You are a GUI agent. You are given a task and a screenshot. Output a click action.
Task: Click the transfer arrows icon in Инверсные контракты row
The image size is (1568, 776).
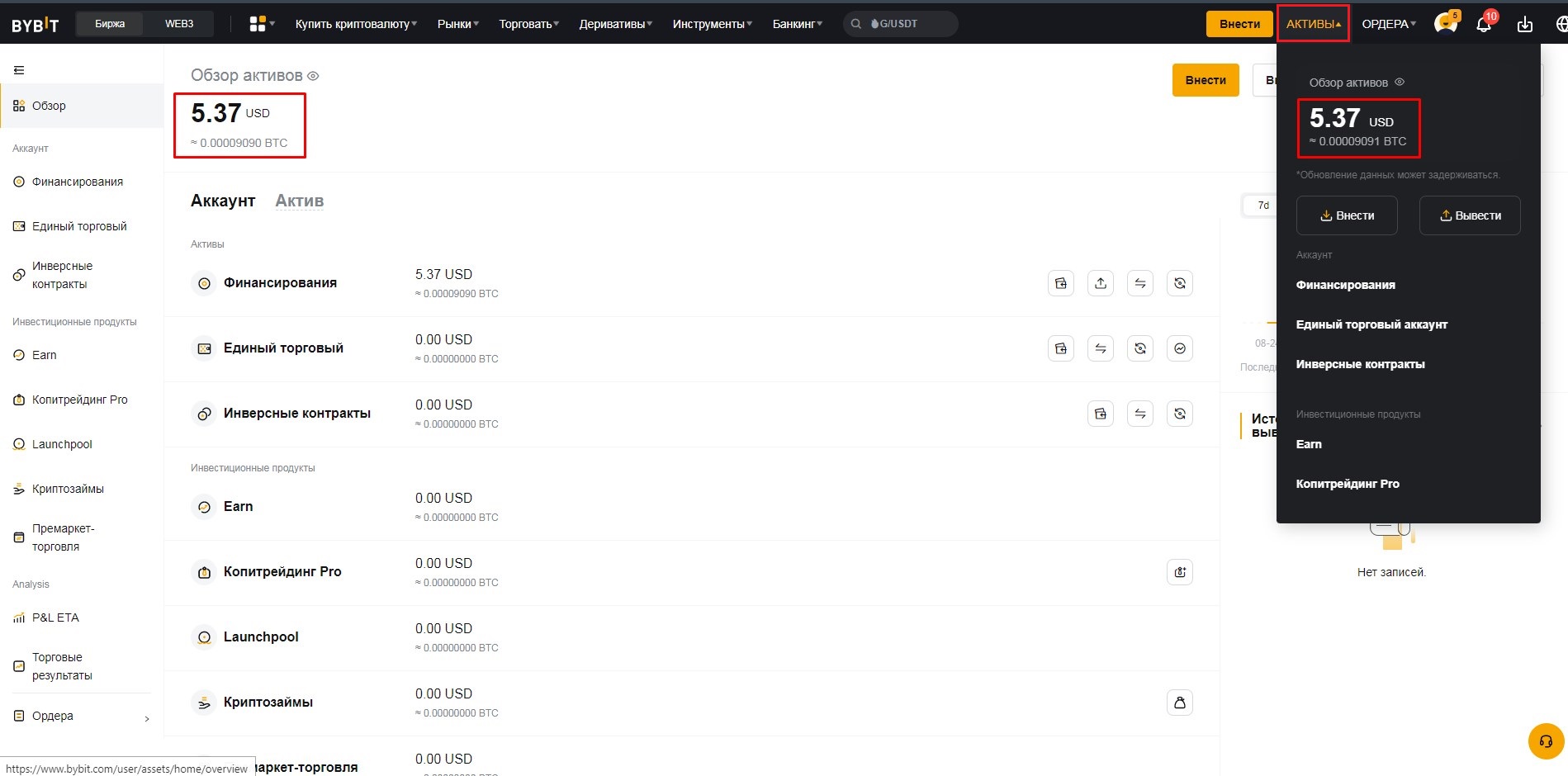[1140, 414]
